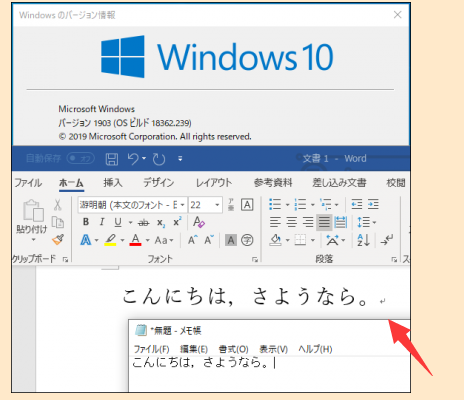
Task: Open the レイアウト ribbon tab
Action: (x=214, y=183)
